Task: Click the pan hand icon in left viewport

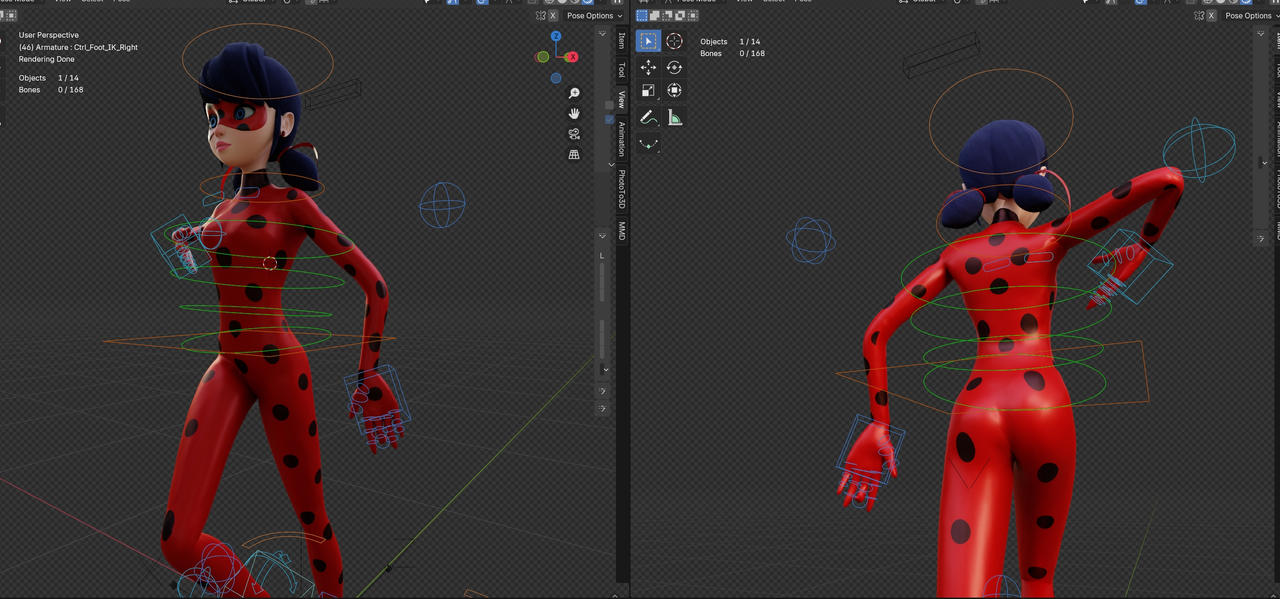Action: [x=574, y=113]
